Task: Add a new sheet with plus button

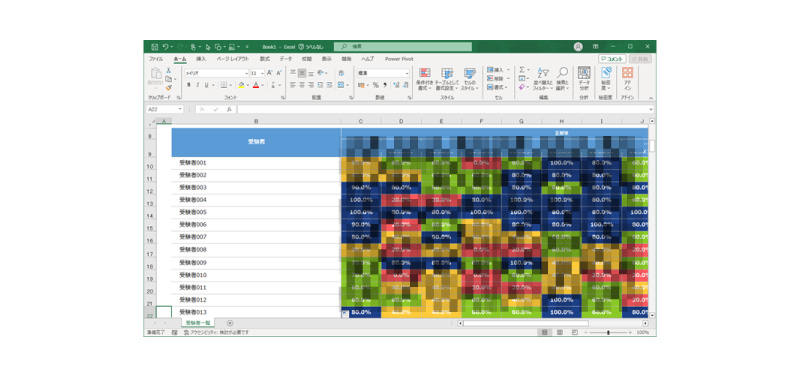Action: click(230, 323)
